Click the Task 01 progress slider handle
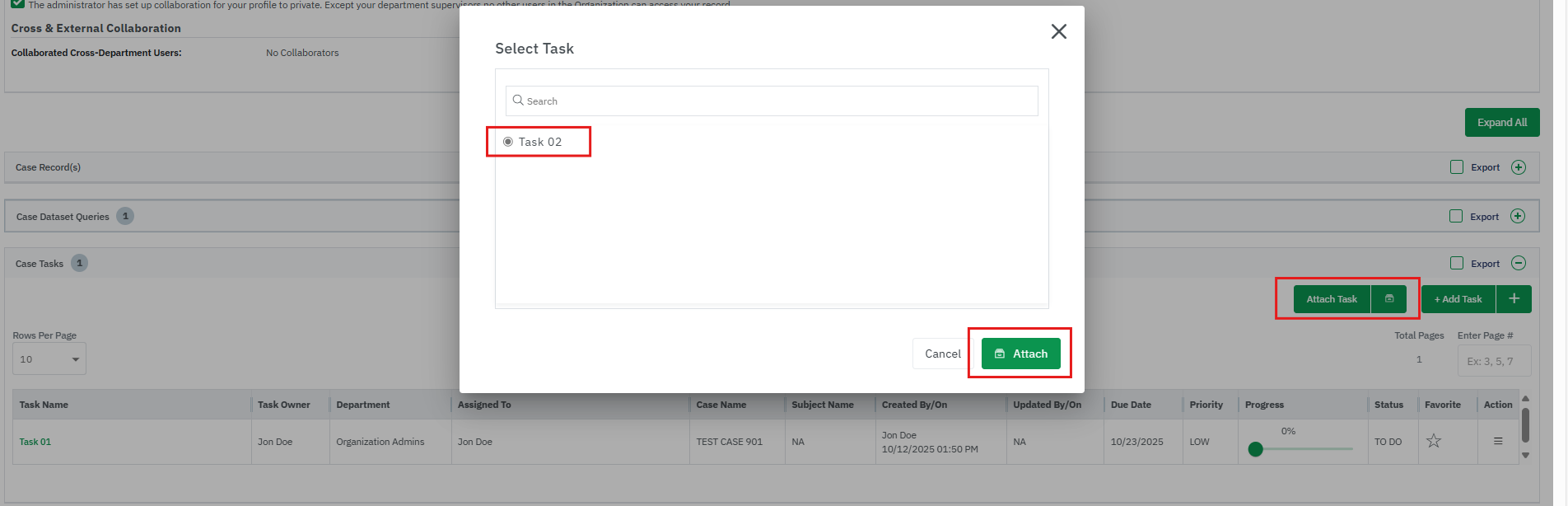 coord(1255,449)
